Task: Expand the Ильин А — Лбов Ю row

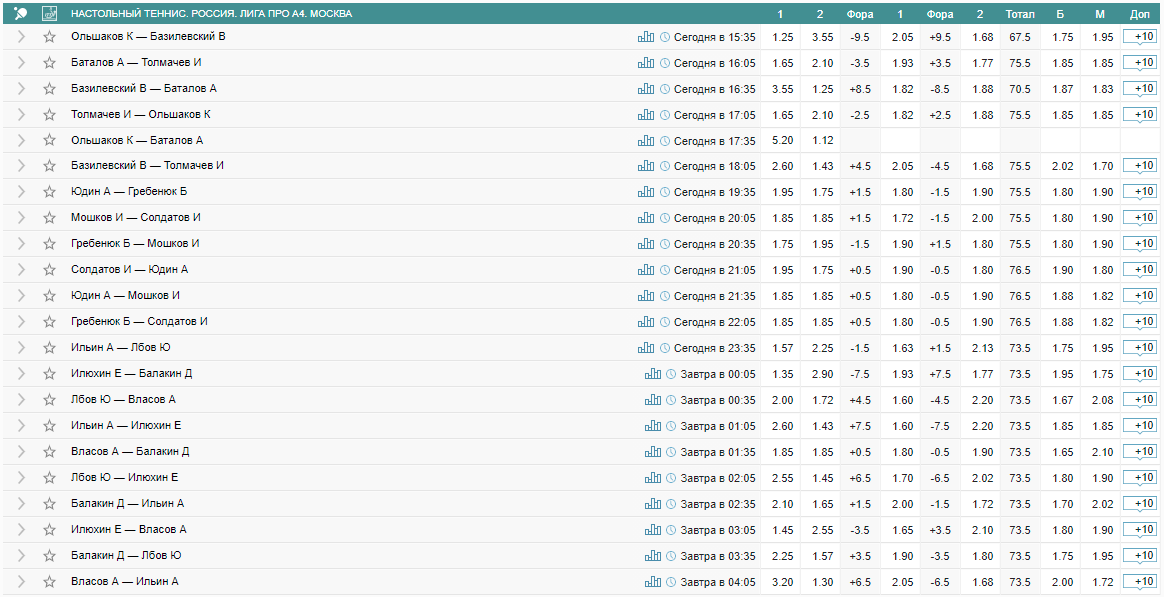Action: pyautogui.click(x=21, y=348)
